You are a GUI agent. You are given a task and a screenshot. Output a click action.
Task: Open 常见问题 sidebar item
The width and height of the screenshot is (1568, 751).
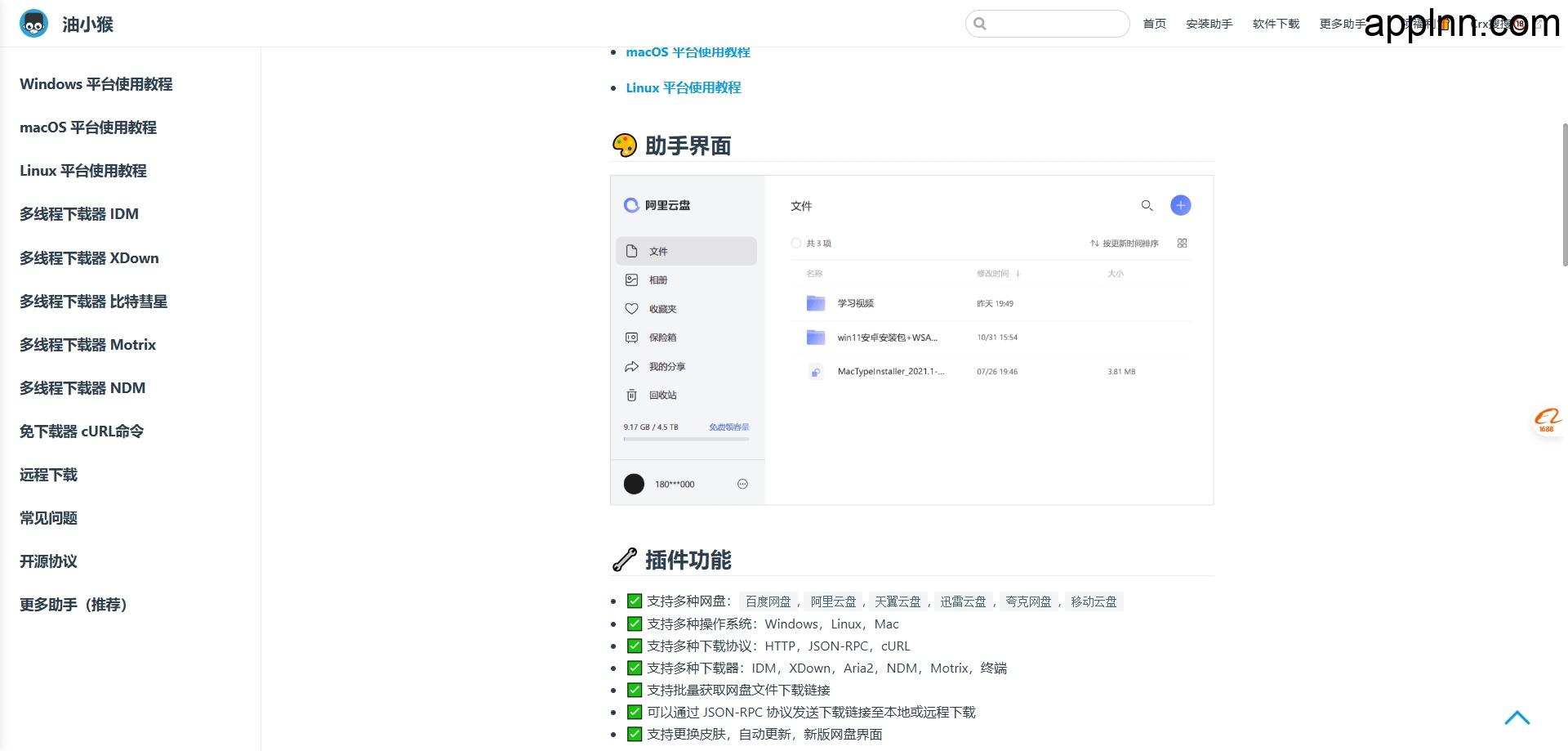[x=49, y=518]
